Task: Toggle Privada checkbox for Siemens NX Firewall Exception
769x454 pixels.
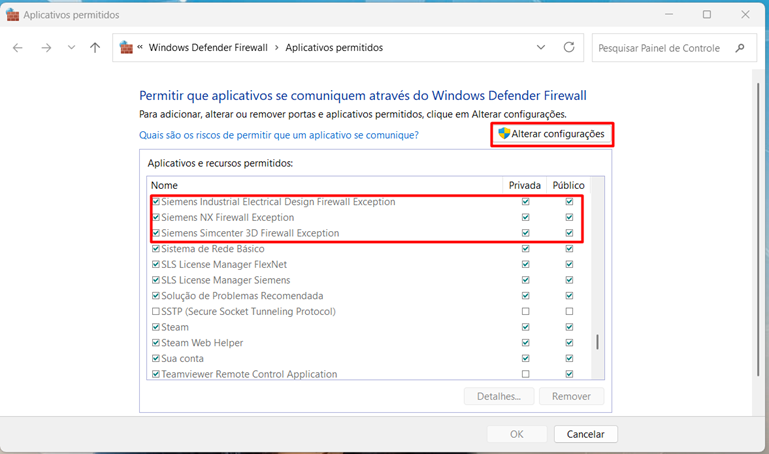Action: (x=526, y=217)
